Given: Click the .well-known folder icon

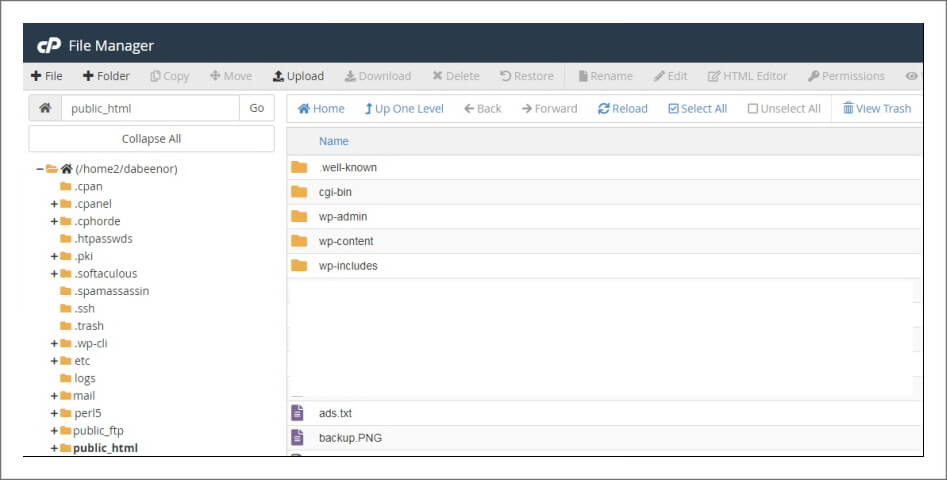Looking at the screenshot, I should 299,167.
